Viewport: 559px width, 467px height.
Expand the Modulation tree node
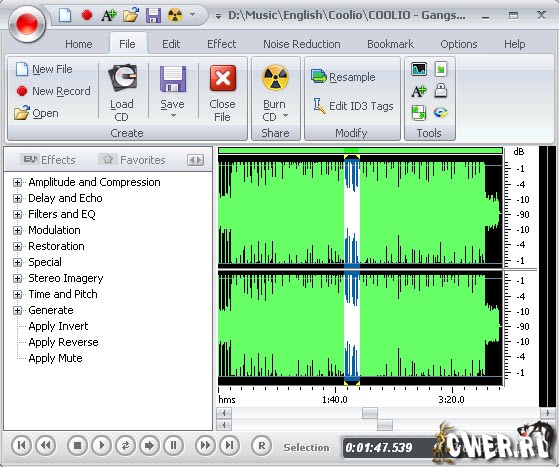pos(17,231)
